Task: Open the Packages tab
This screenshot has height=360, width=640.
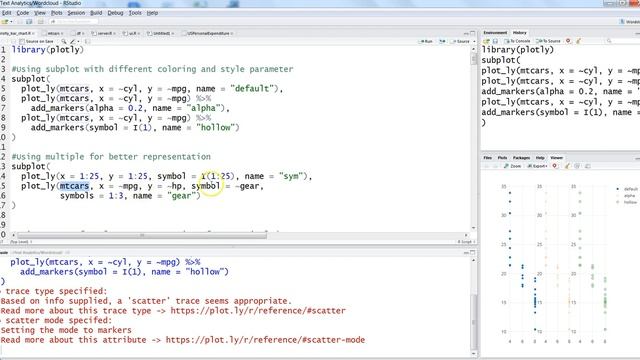Action: (x=521, y=158)
